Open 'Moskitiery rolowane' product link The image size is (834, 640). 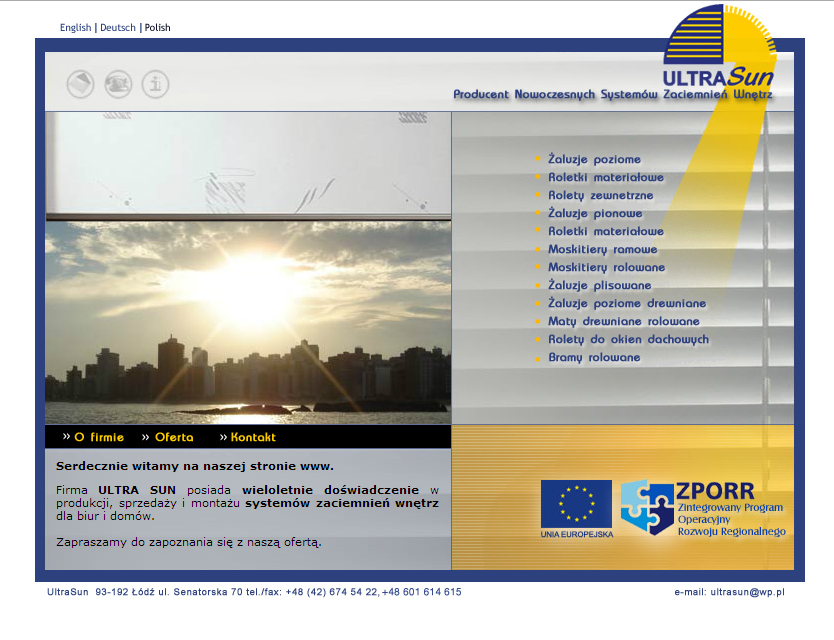coord(606,268)
